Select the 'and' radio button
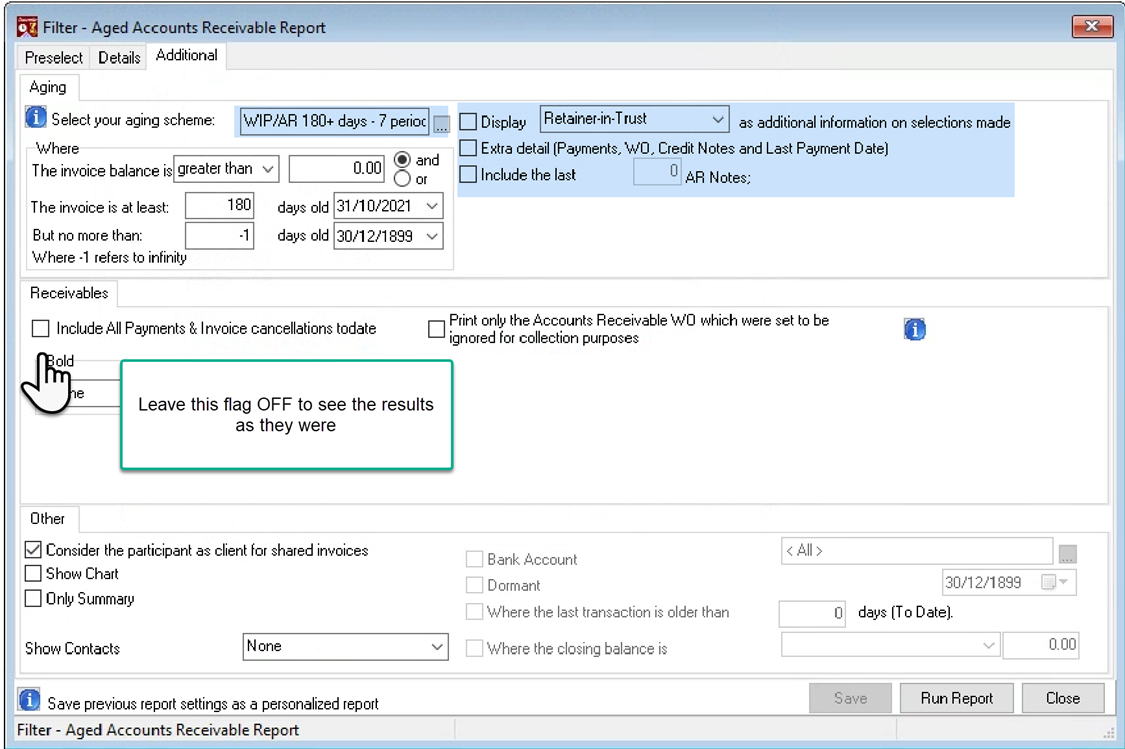Image resolution: width=1125 pixels, height=749 pixels. click(x=403, y=160)
